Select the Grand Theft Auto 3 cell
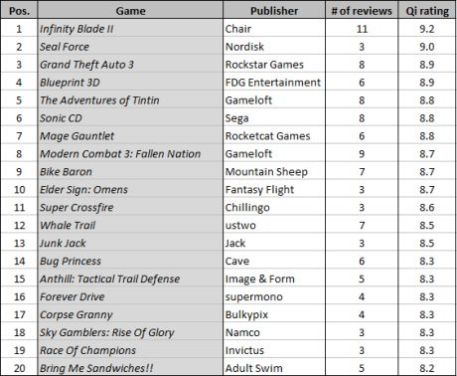 coord(130,64)
